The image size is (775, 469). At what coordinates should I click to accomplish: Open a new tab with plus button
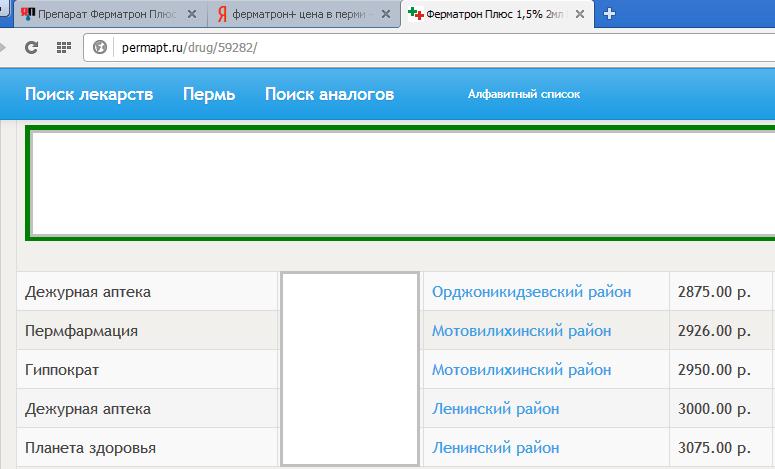pyautogui.click(x=609, y=14)
